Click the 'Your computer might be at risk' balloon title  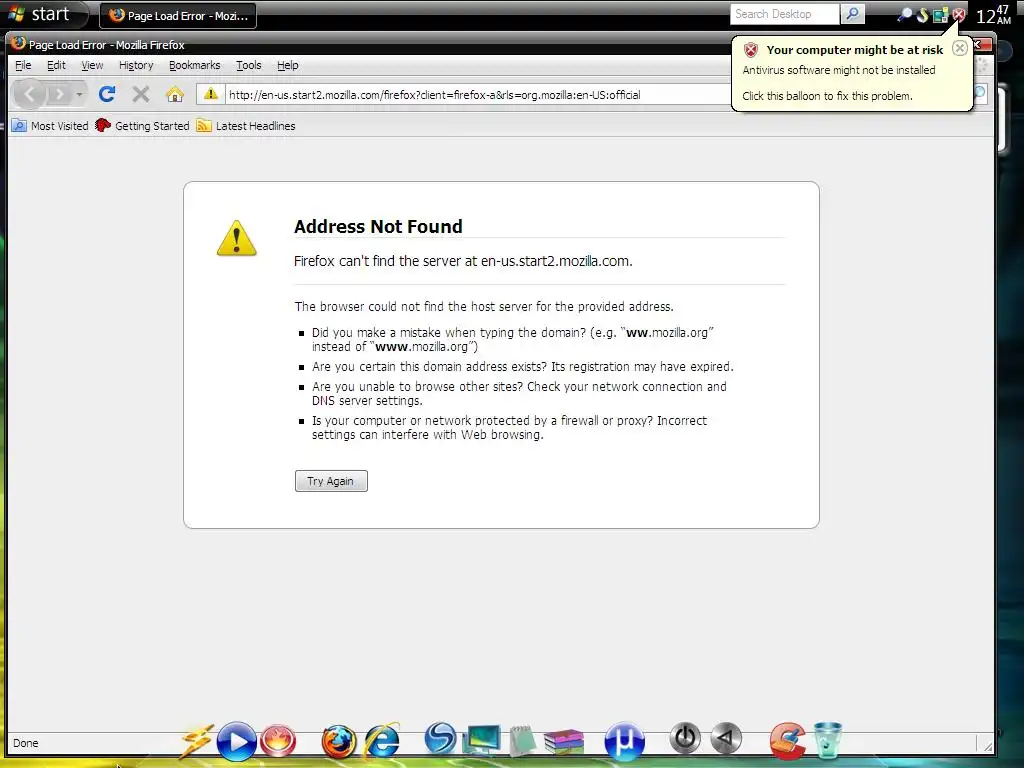pos(855,50)
